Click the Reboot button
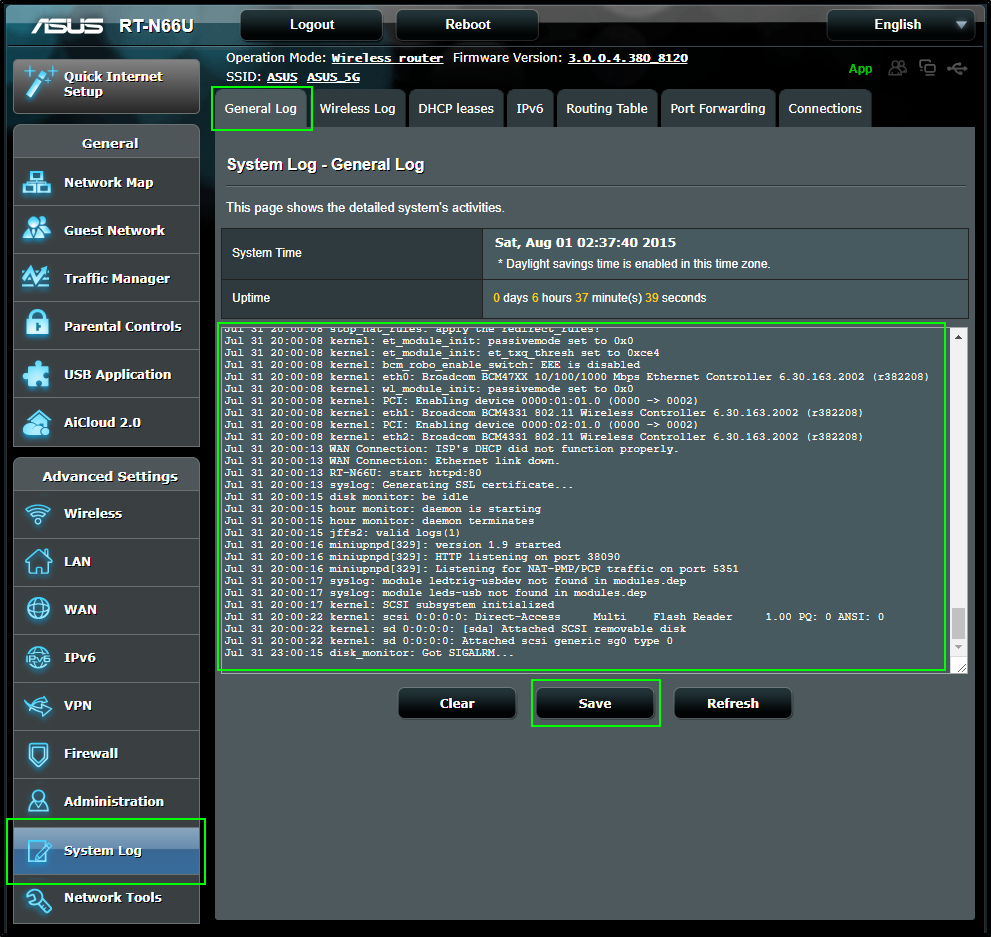The height and width of the screenshot is (937, 991). (x=468, y=25)
